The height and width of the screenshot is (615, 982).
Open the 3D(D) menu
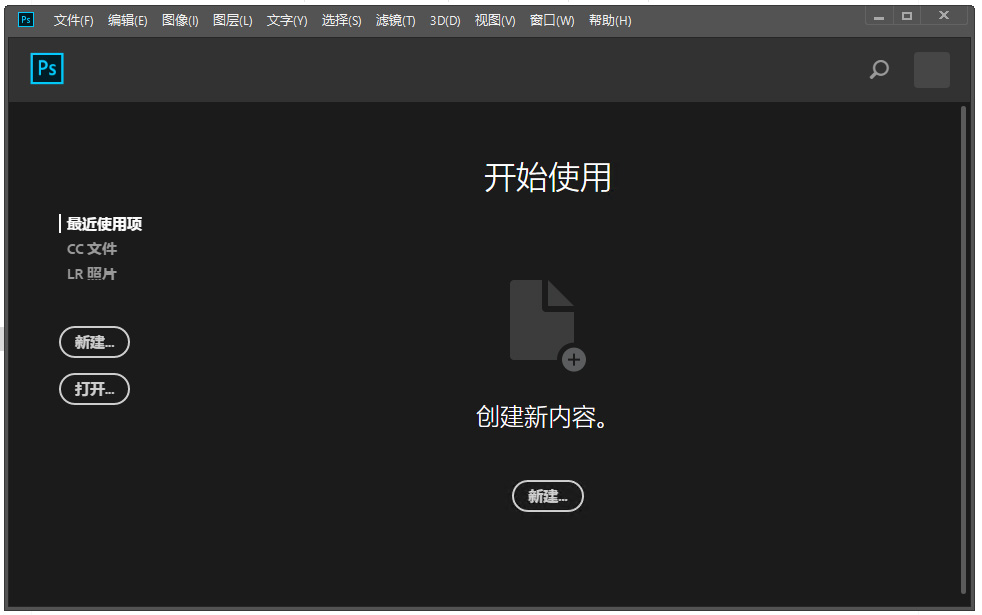[445, 20]
